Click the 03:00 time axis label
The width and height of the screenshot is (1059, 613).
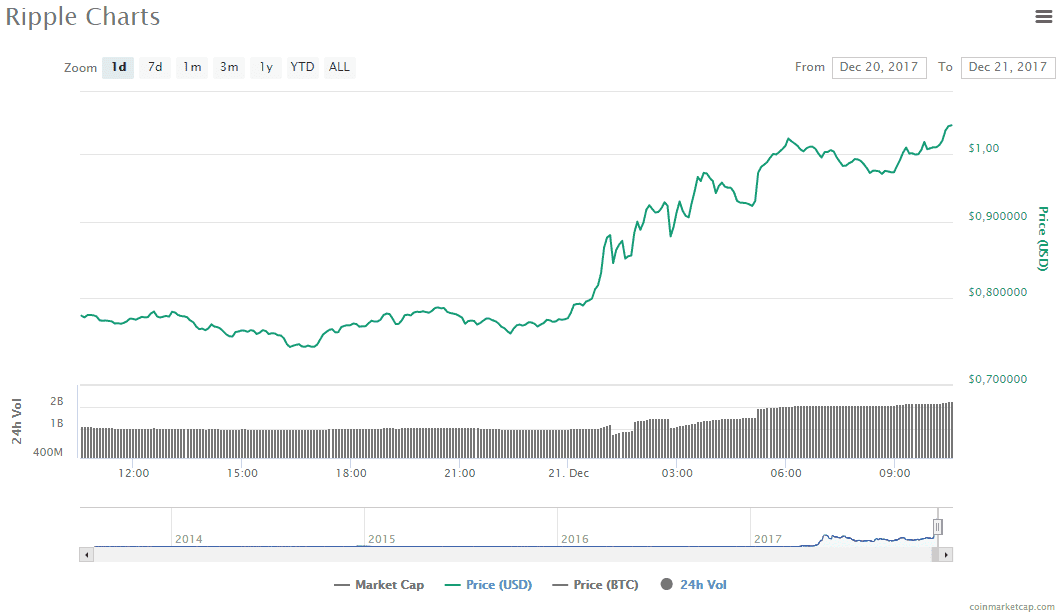pyautogui.click(x=677, y=473)
